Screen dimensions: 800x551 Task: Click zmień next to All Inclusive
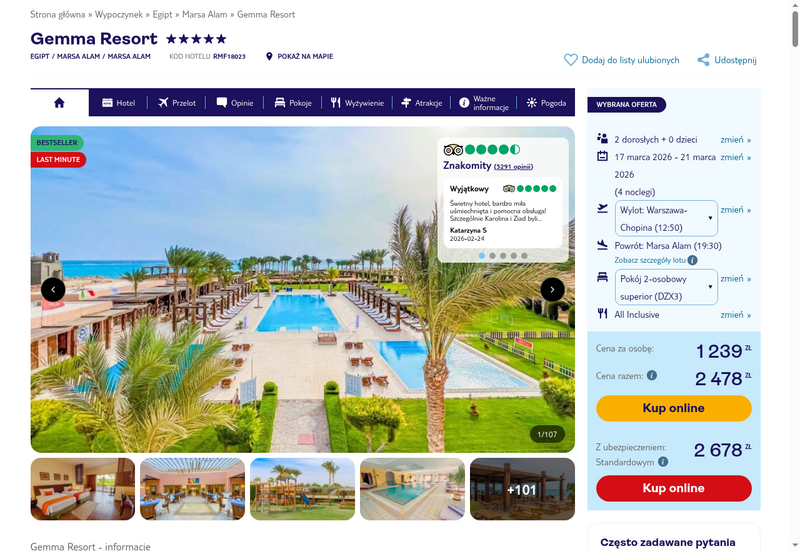point(735,315)
